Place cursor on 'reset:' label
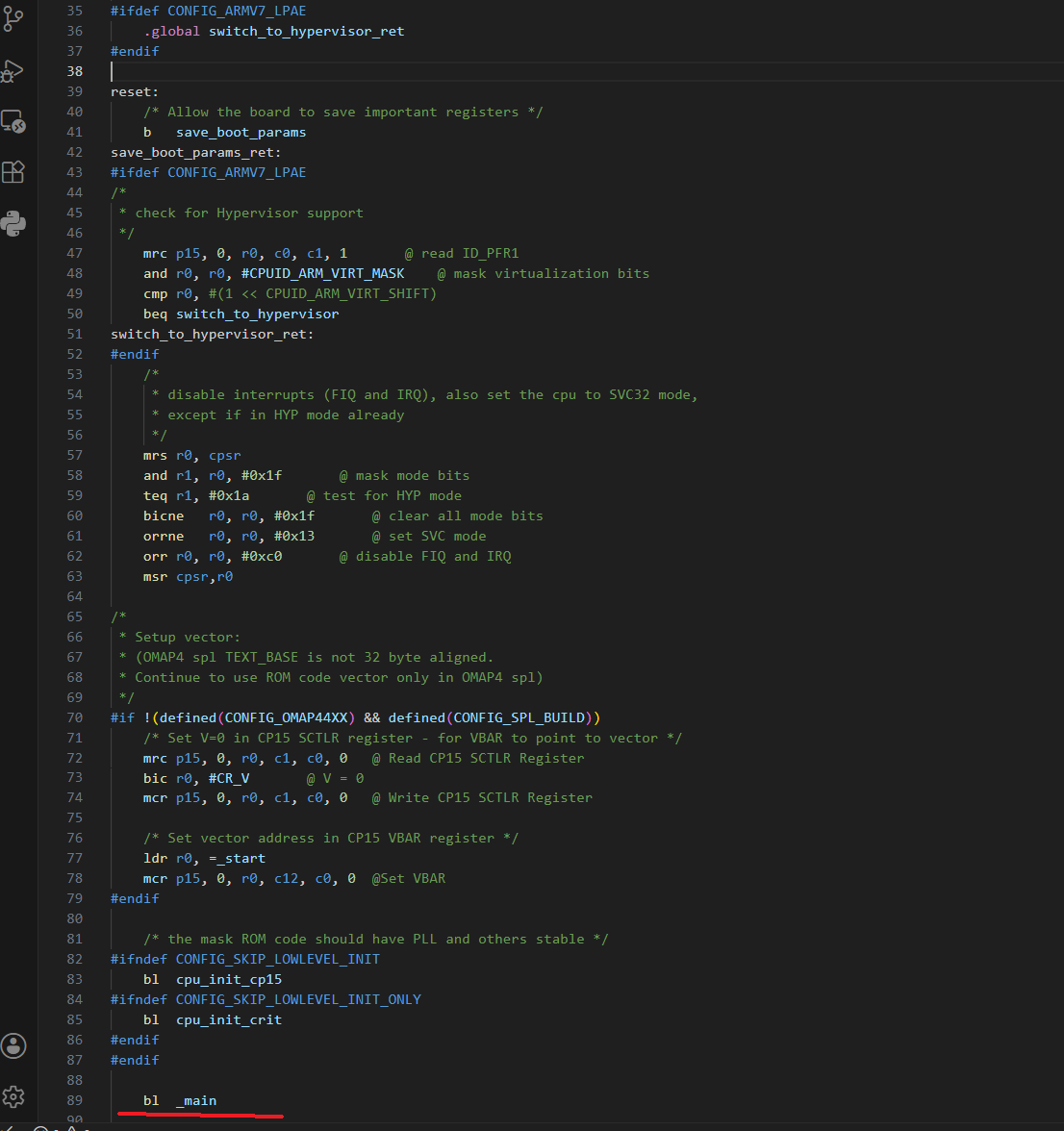 click(135, 91)
